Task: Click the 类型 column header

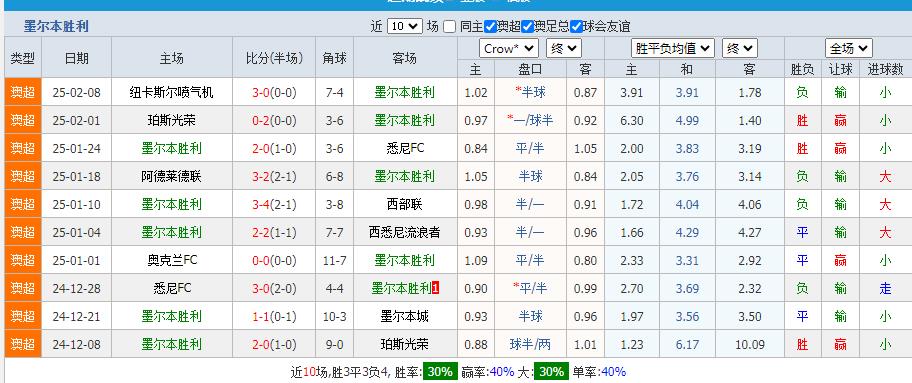Action: point(23,58)
